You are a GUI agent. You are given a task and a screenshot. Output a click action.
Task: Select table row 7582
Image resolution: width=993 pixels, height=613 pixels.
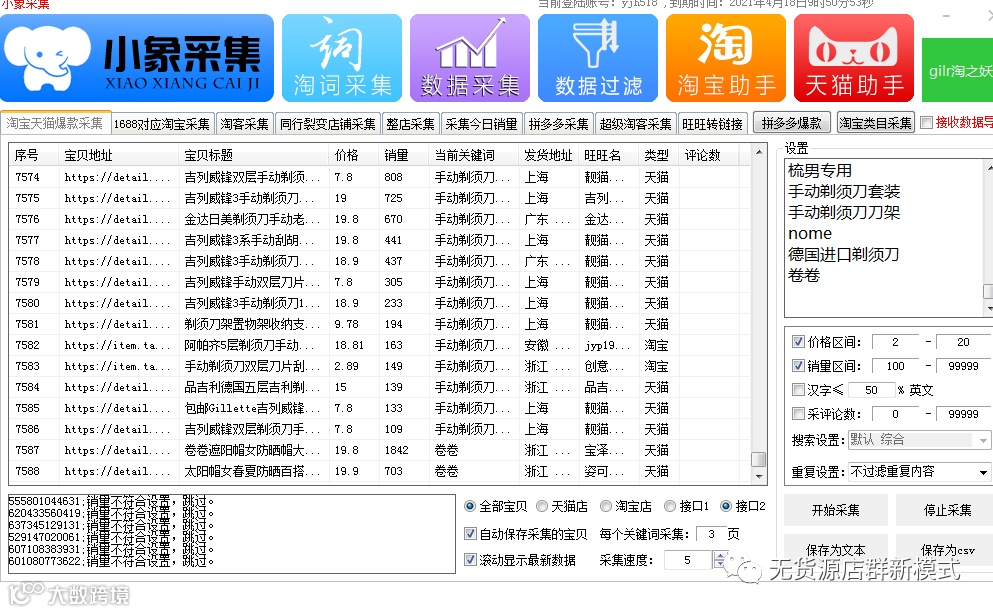(x=380, y=345)
